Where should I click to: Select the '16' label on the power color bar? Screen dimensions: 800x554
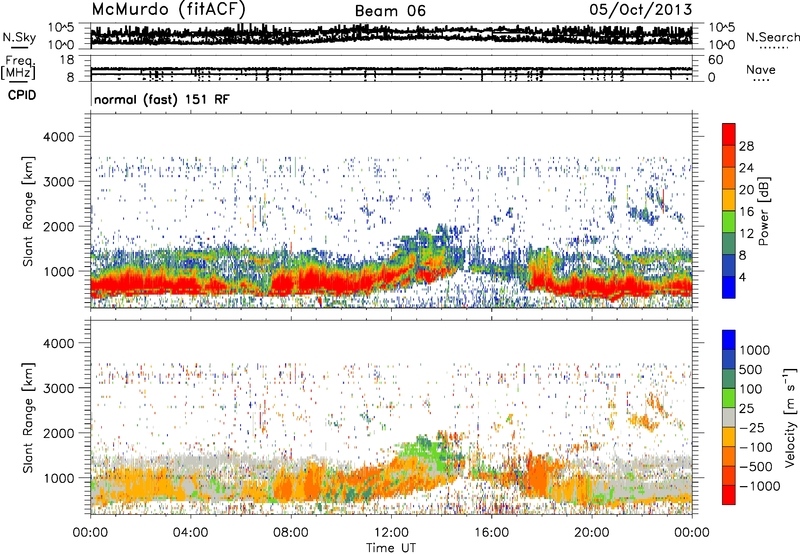tap(746, 212)
